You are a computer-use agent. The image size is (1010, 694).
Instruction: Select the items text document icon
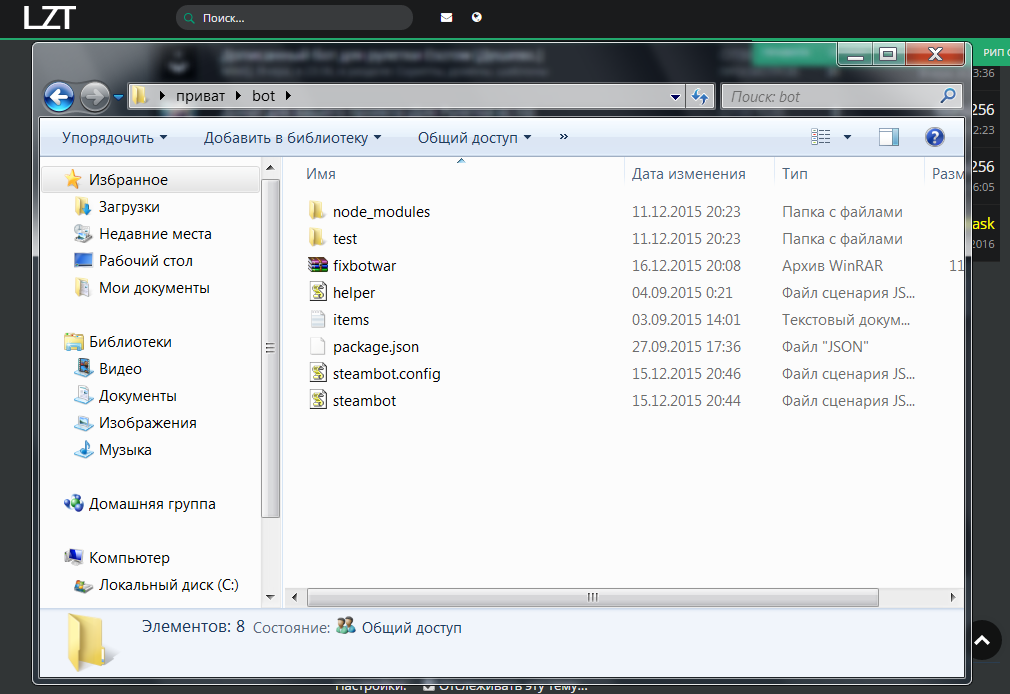click(x=318, y=319)
